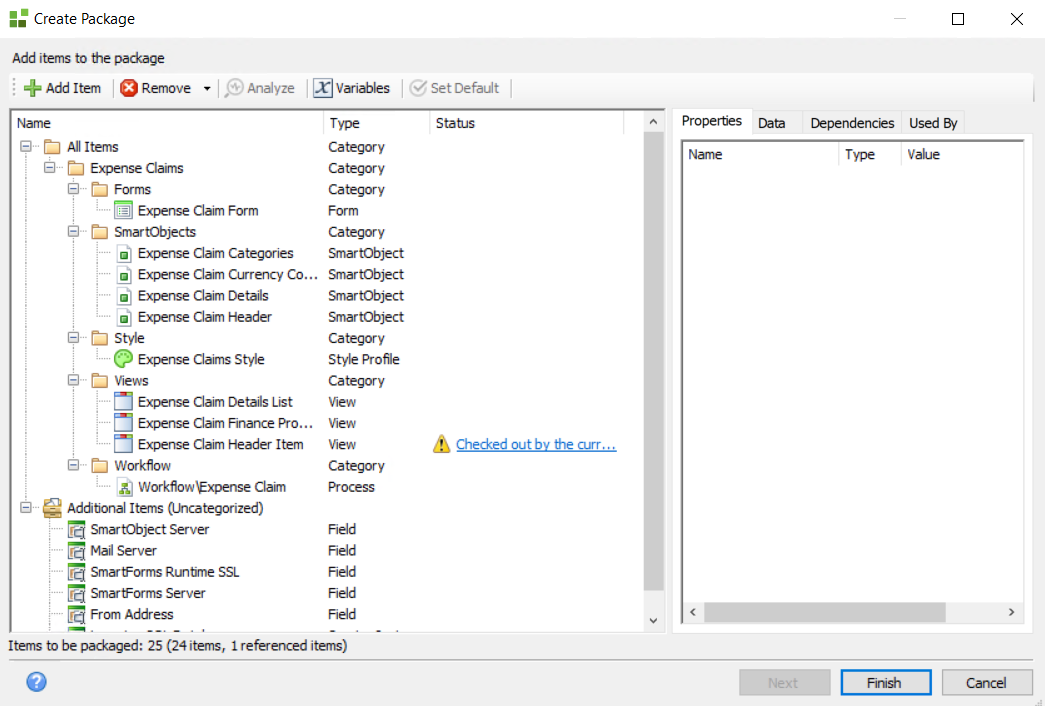The height and width of the screenshot is (706, 1045).
Task: Click the Properties panel horizontal scrollbar
Action: point(824,612)
